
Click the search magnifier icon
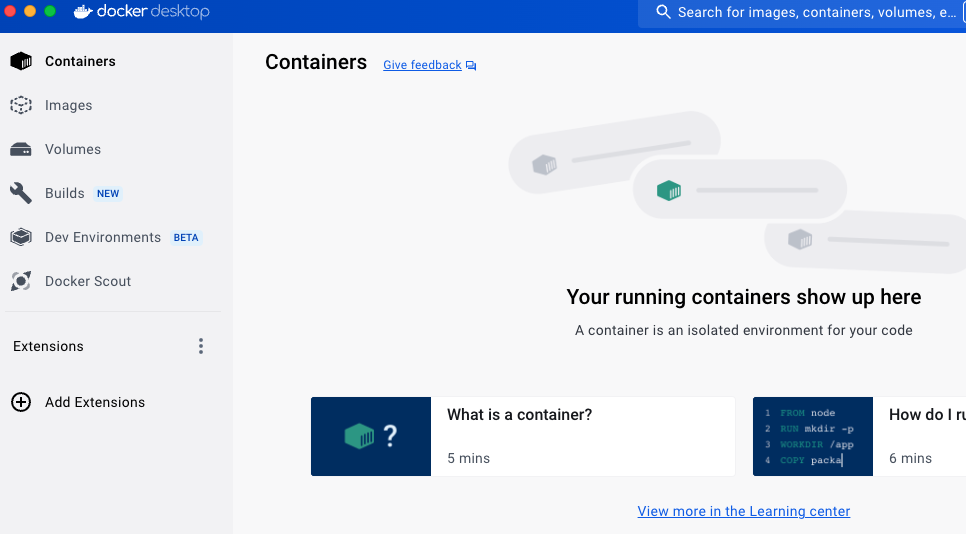tap(663, 12)
